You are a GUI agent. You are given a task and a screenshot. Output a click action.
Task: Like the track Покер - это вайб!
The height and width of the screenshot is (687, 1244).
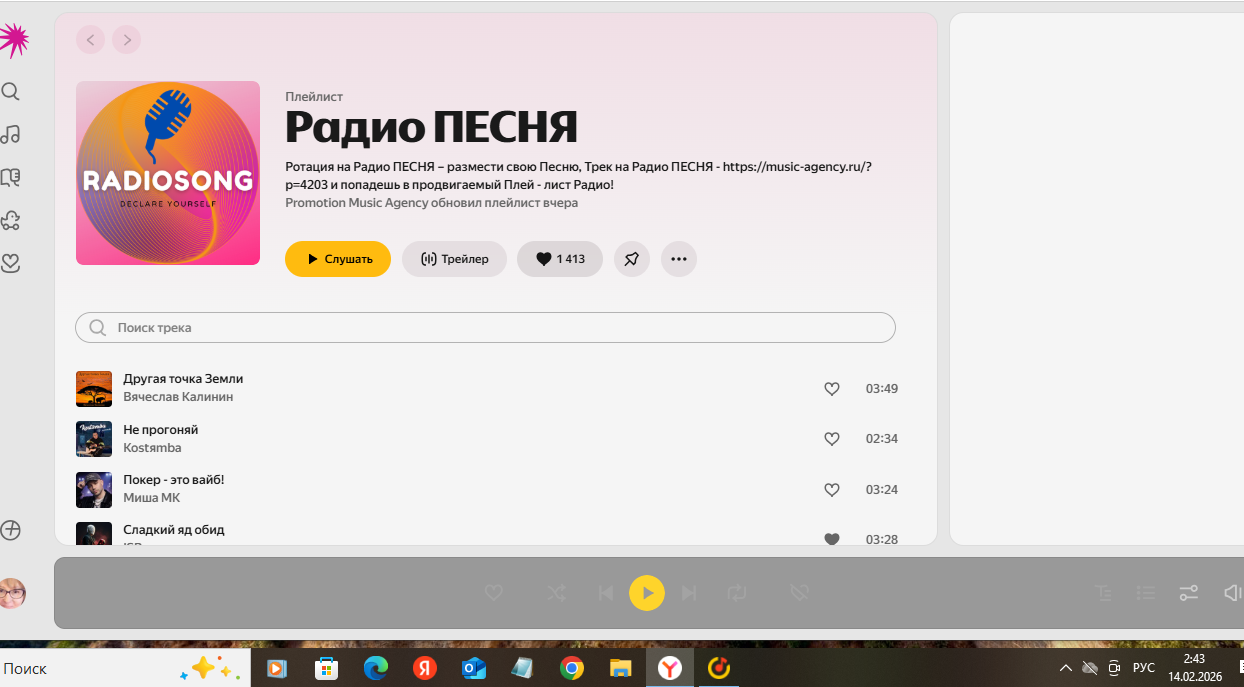(831, 490)
